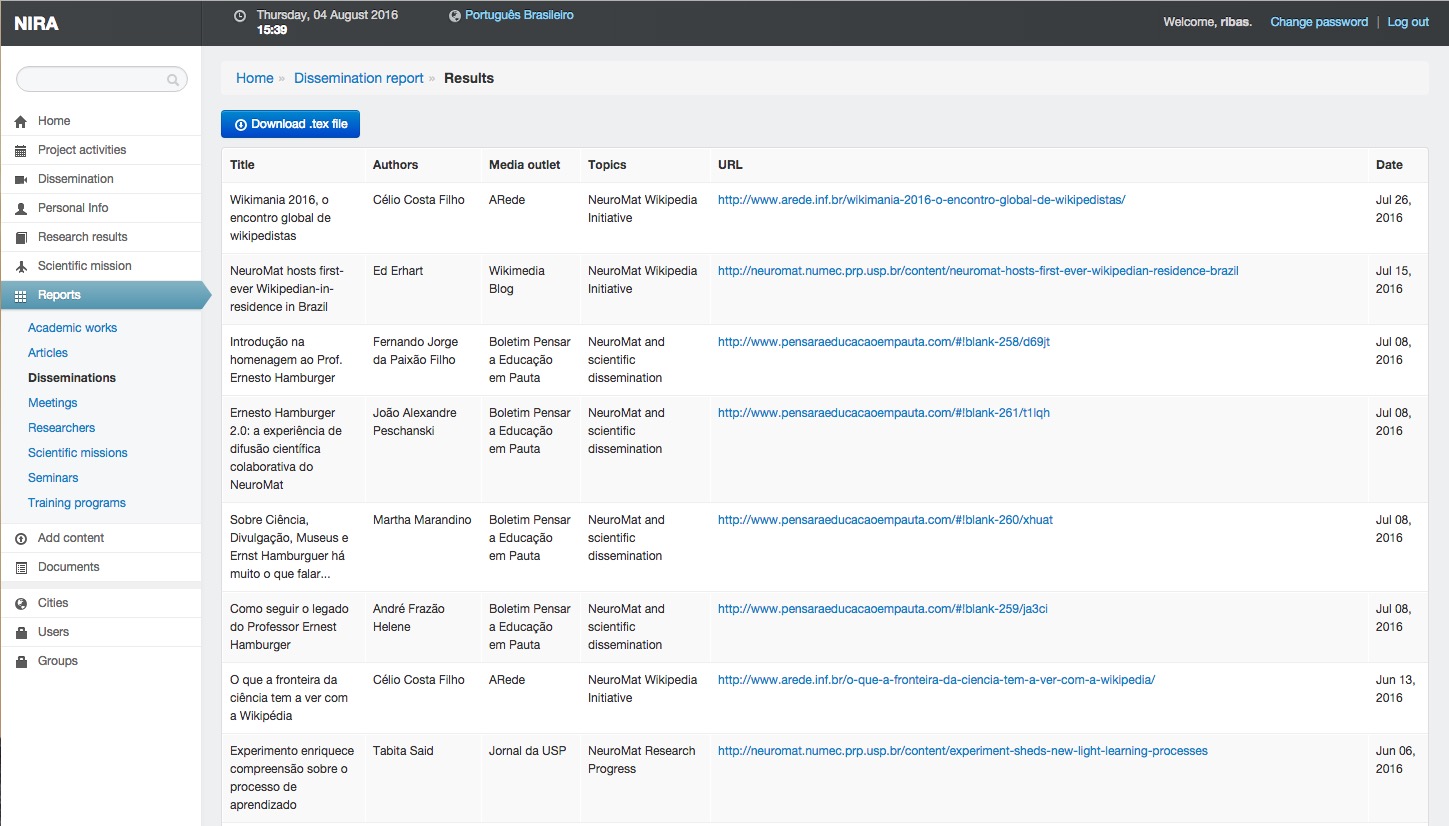Select the Reports sidebar item
The height and width of the screenshot is (826, 1449).
click(100, 295)
